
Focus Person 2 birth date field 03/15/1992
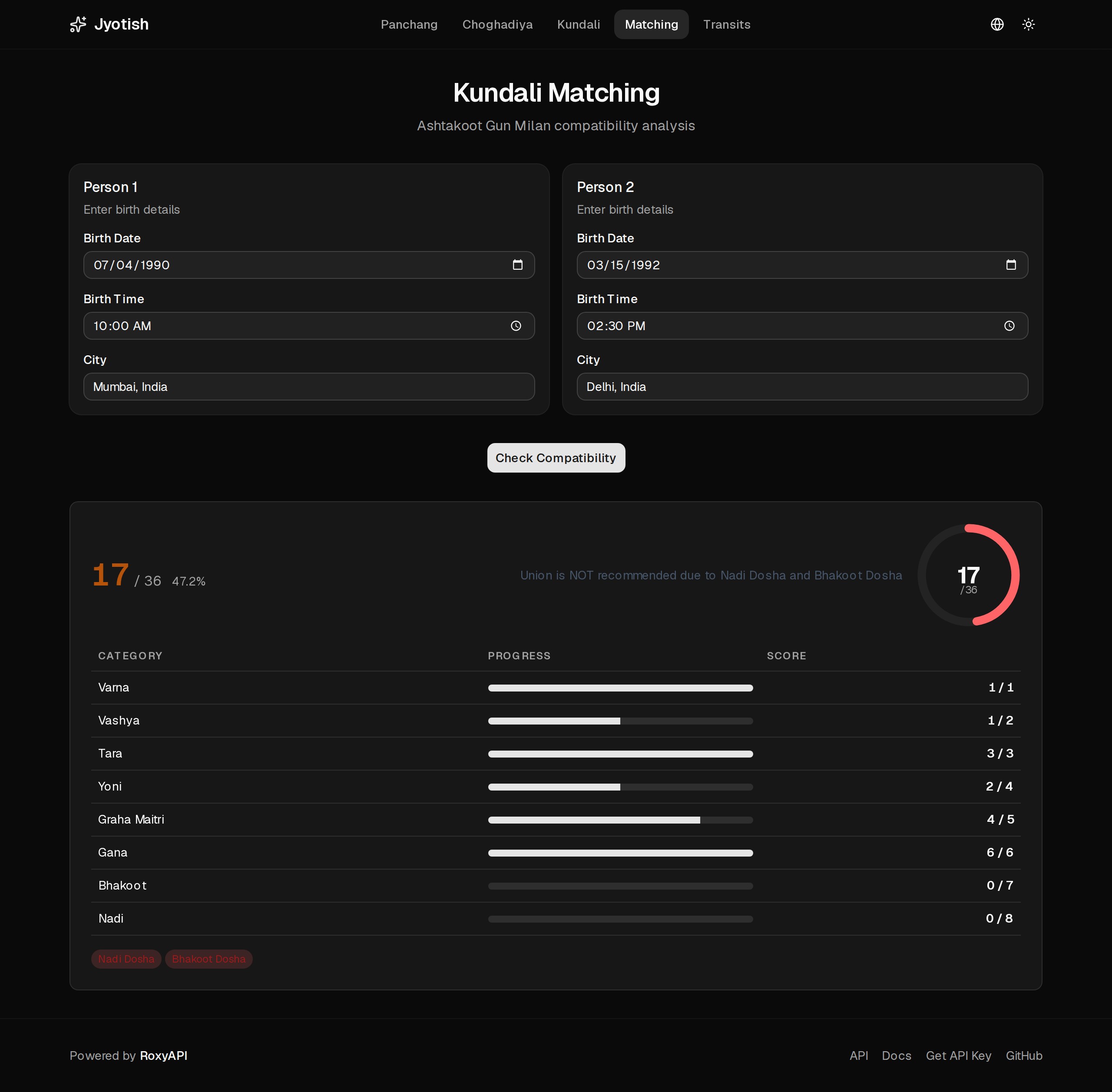[802, 265]
